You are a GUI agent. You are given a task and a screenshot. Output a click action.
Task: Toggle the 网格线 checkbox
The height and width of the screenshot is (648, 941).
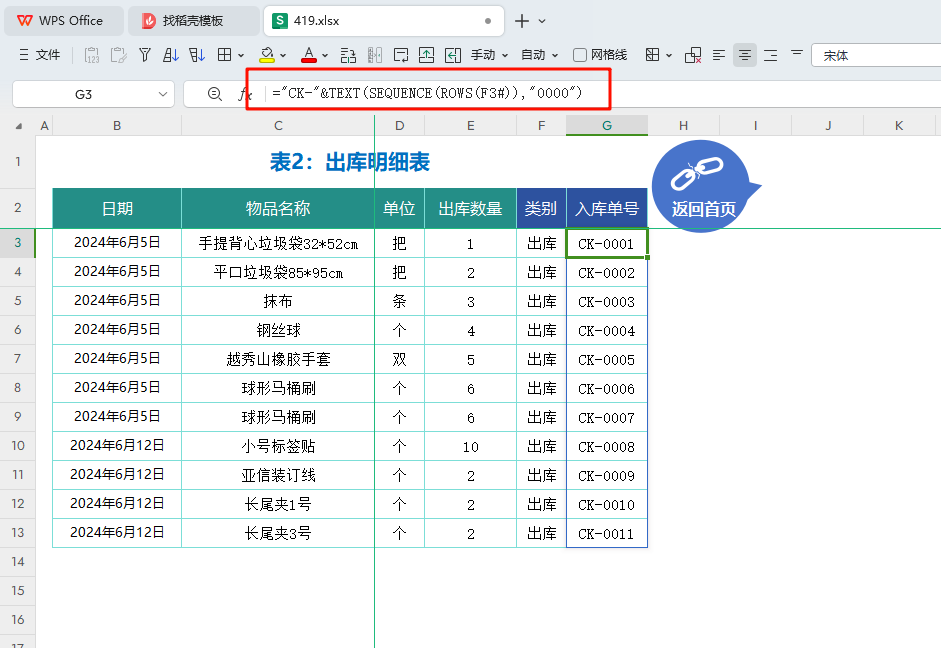pos(580,55)
